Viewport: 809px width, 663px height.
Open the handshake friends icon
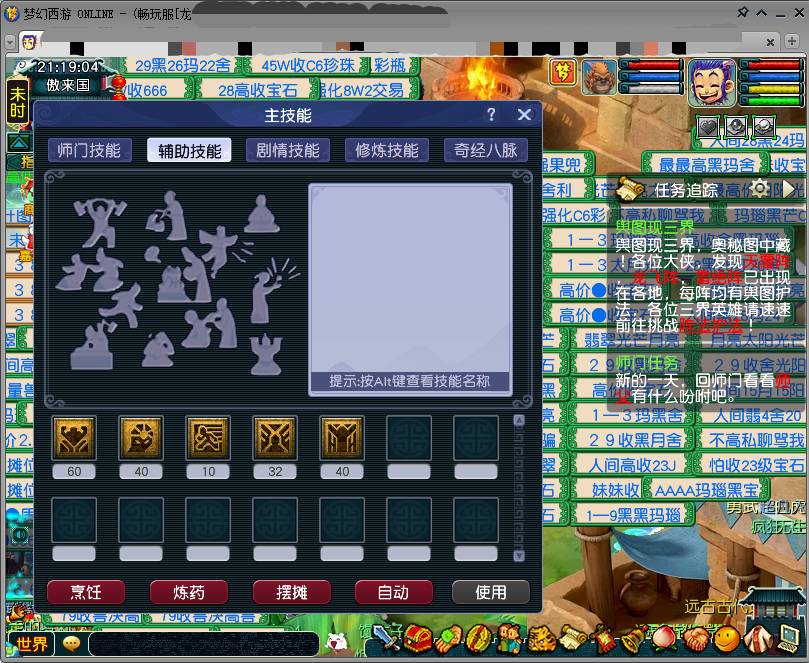695,640
